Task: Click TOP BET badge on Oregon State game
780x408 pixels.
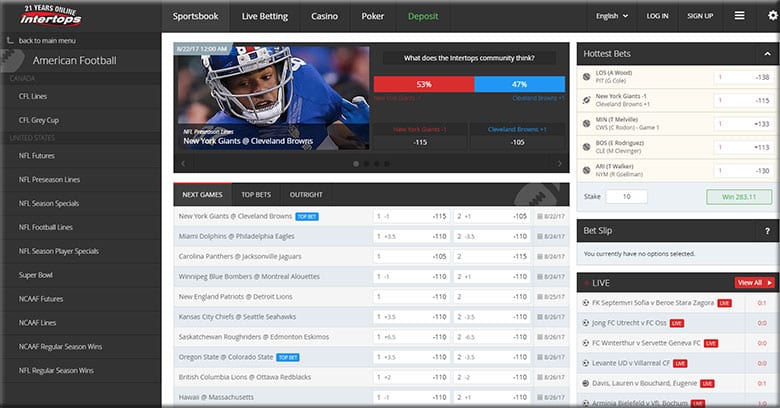Action: [288, 357]
